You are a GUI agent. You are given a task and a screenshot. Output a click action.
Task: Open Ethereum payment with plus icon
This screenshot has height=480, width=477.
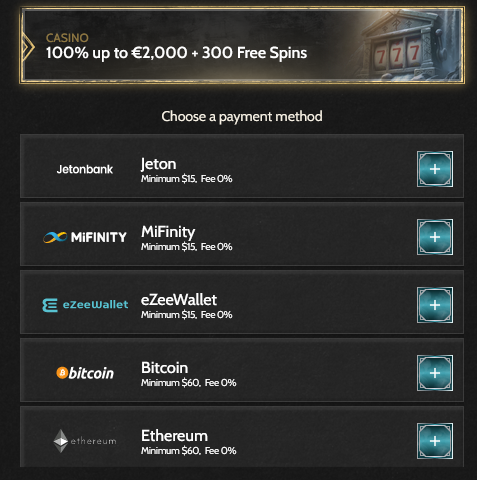click(x=435, y=441)
